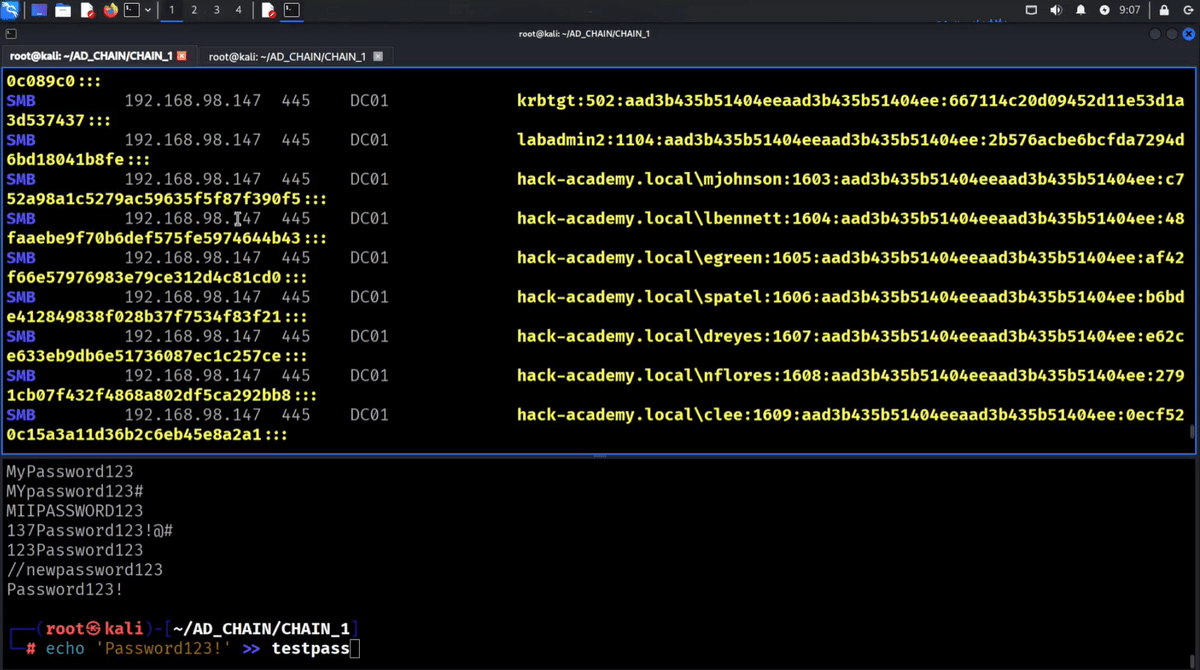The width and height of the screenshot is (1200, 670).
Task: Open terminal emulator launcher in panel
Action: tap(131, 10)
